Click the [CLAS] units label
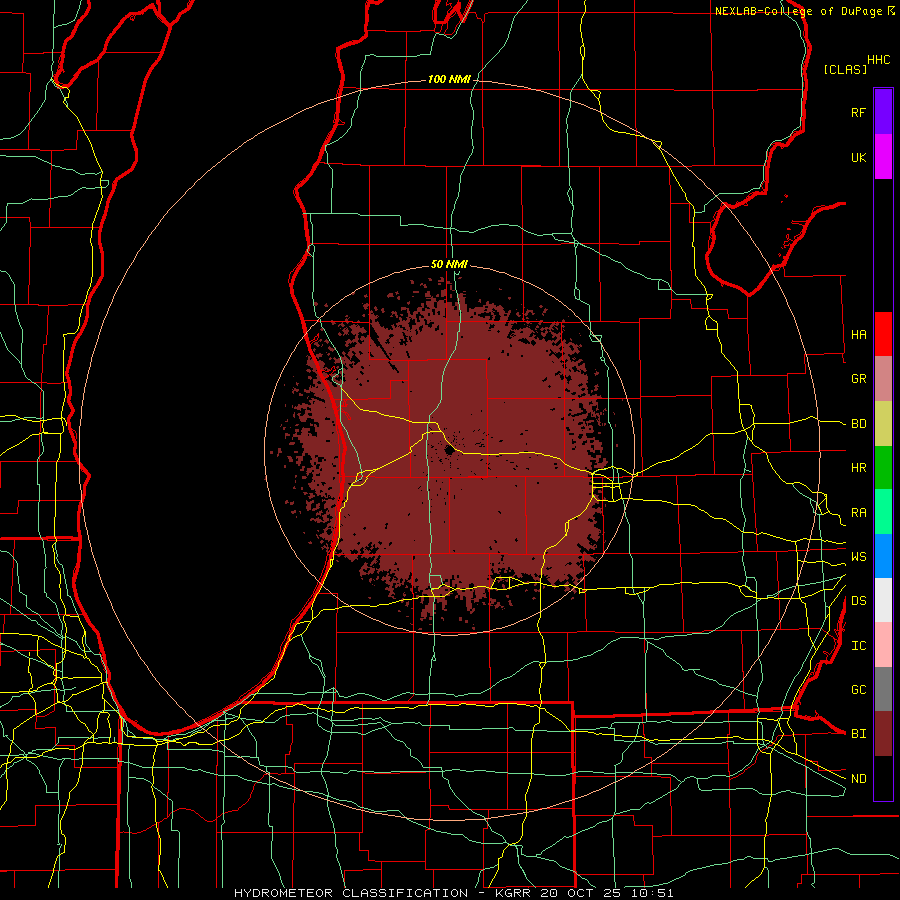Viewport: 900px width, 900px height. pos(845,69)
